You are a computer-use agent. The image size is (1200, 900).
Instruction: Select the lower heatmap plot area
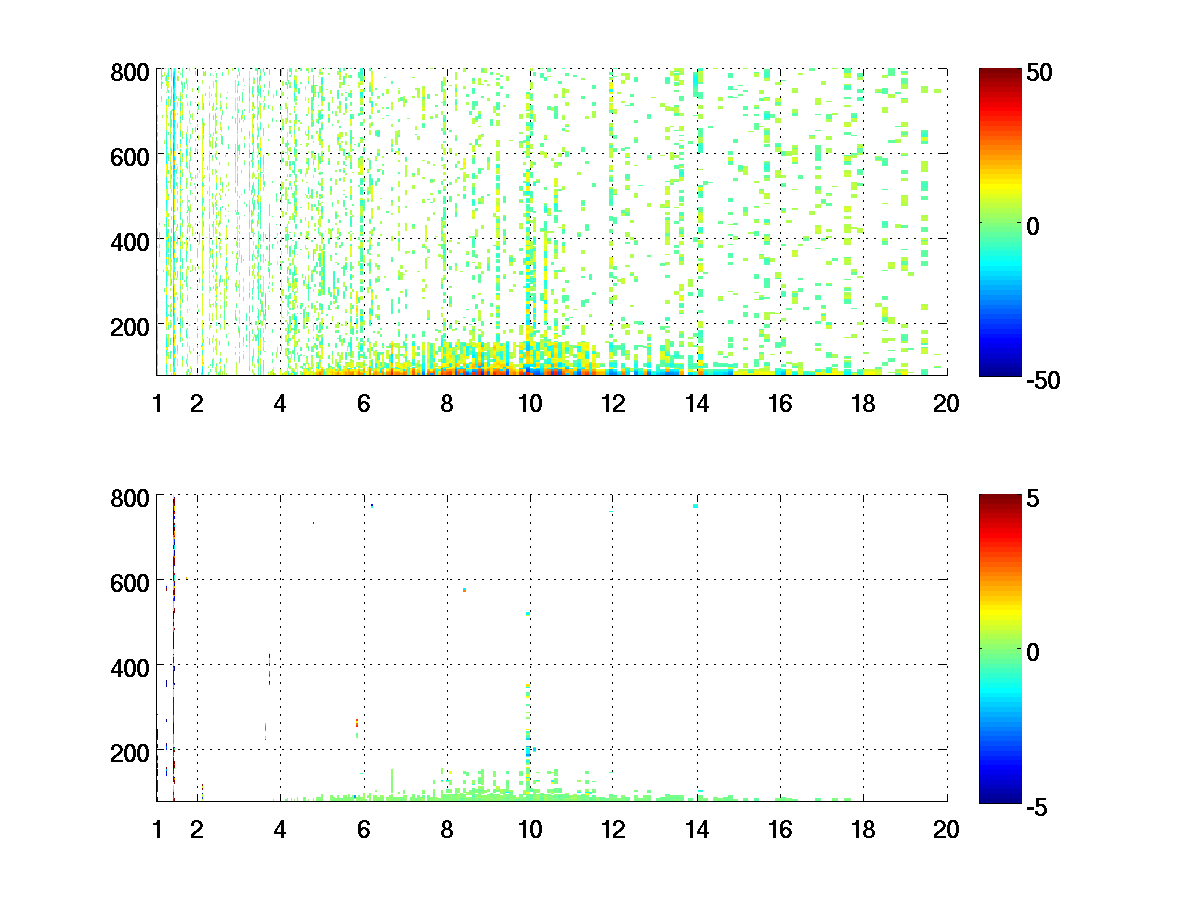[x=552, y=647]
